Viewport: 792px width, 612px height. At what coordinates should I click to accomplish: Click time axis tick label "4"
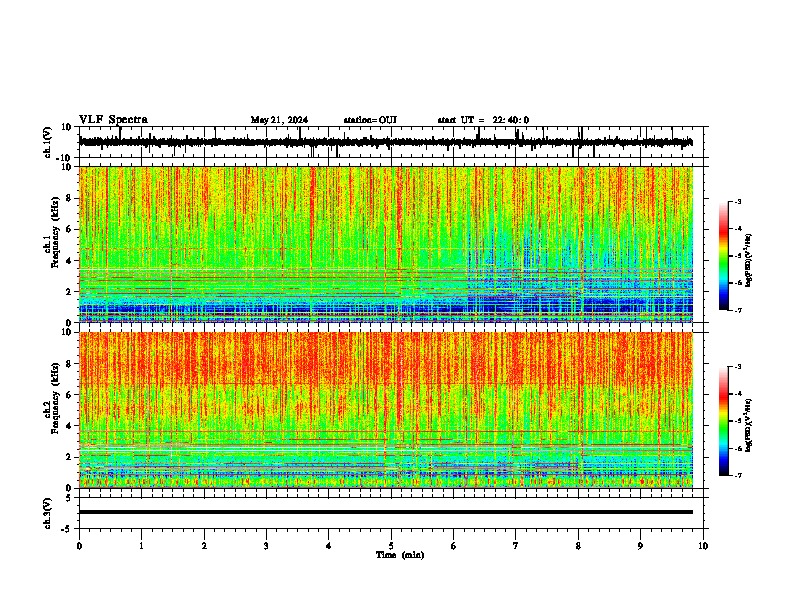(329, 546)
